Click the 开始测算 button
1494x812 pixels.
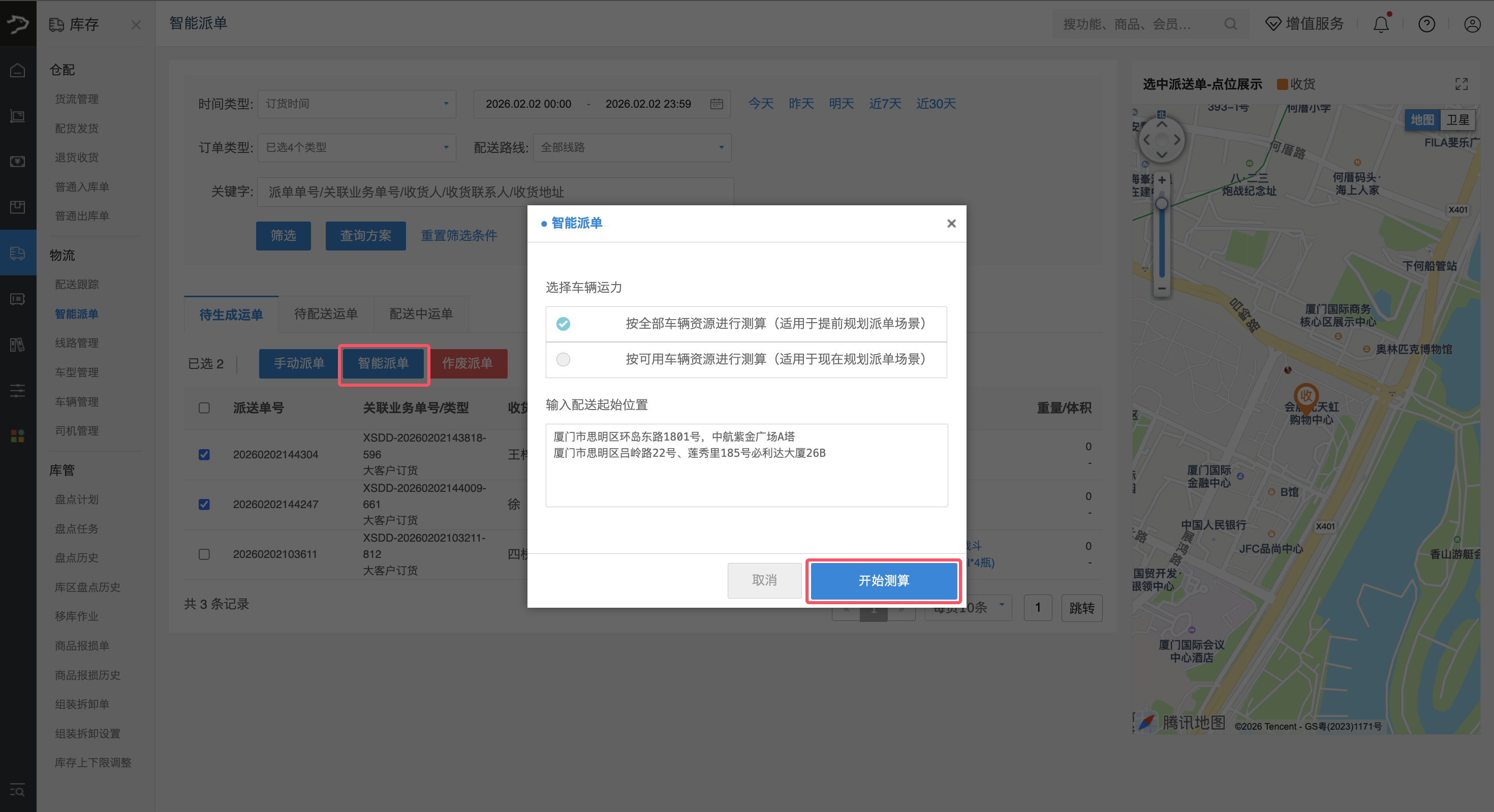point(883,581)
